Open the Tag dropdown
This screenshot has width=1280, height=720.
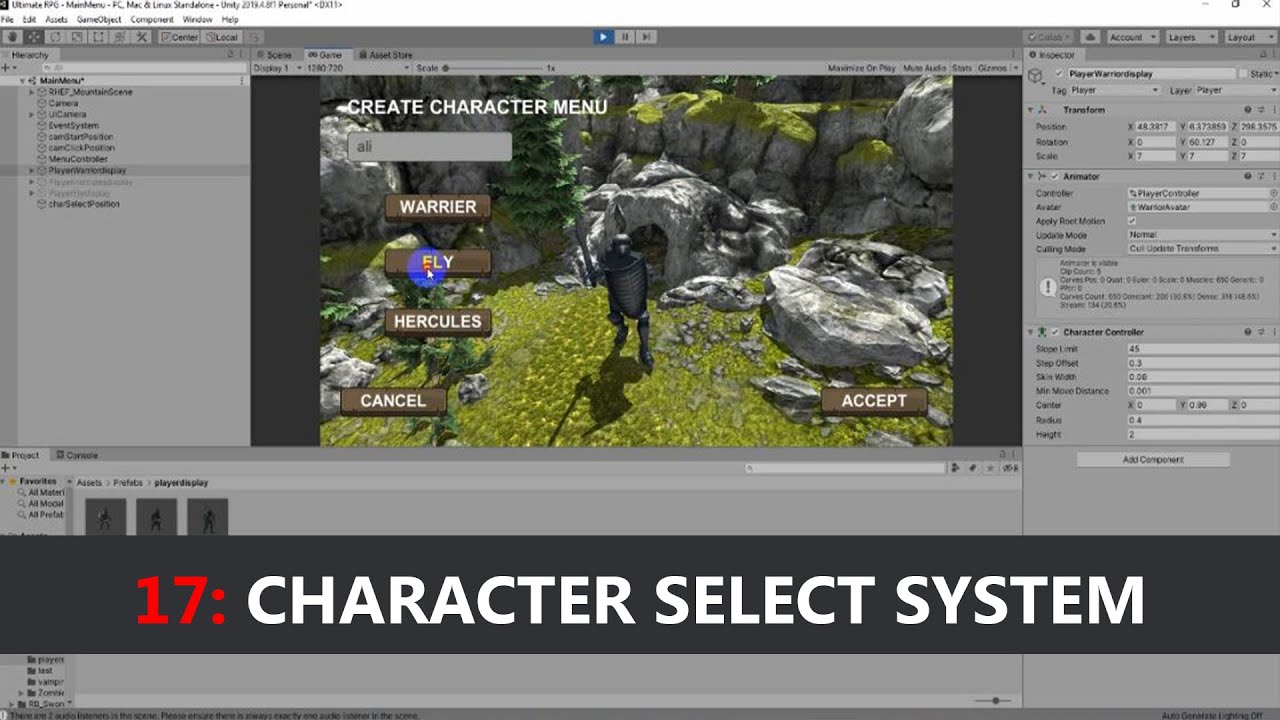tap(1114, 90)
